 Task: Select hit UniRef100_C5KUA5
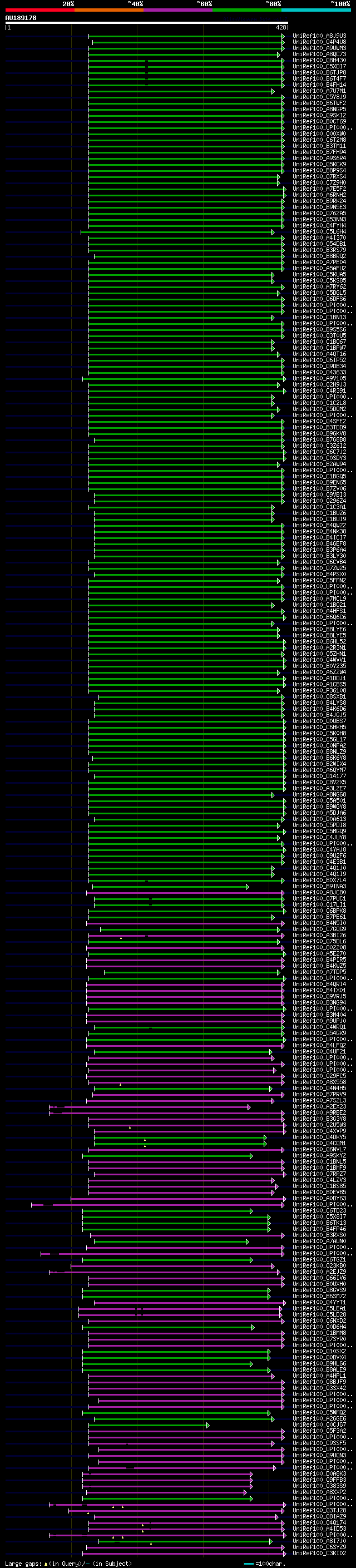point(319,275)
